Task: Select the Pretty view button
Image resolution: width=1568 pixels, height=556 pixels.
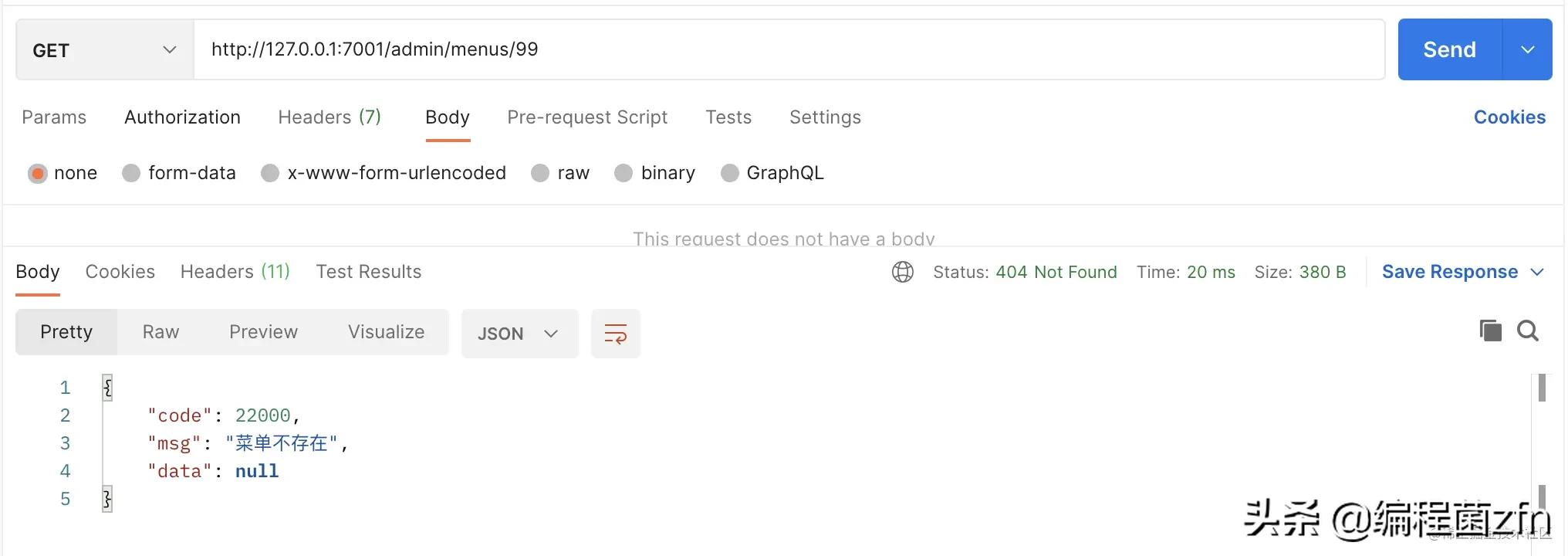Action: pyautogui.click(x=66, y=332)
